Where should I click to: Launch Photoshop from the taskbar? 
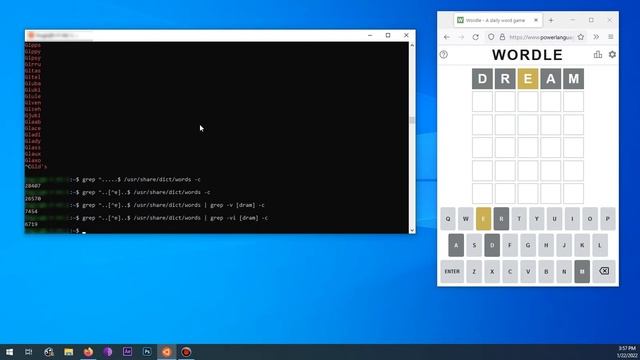(x=147, y=352)
